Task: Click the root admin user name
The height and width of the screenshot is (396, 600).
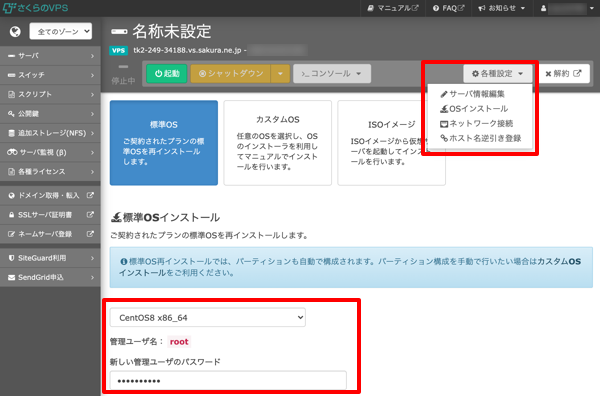Action: click(x=179, y=342)
